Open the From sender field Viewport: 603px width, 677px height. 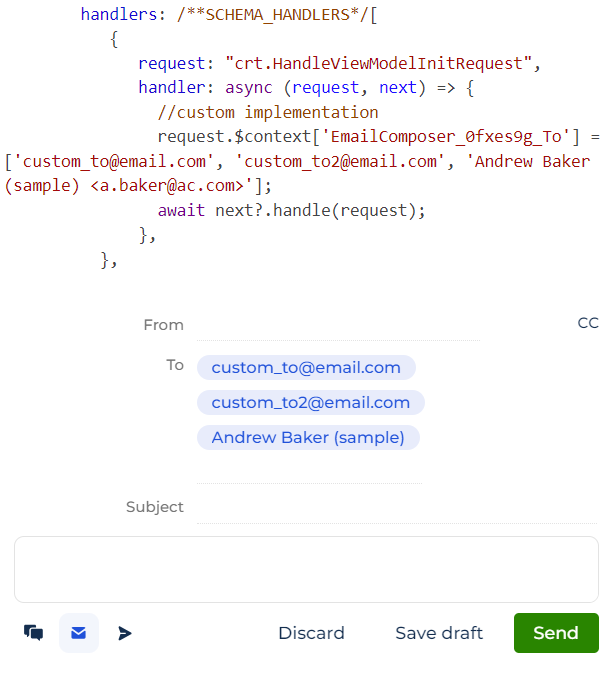338,326
